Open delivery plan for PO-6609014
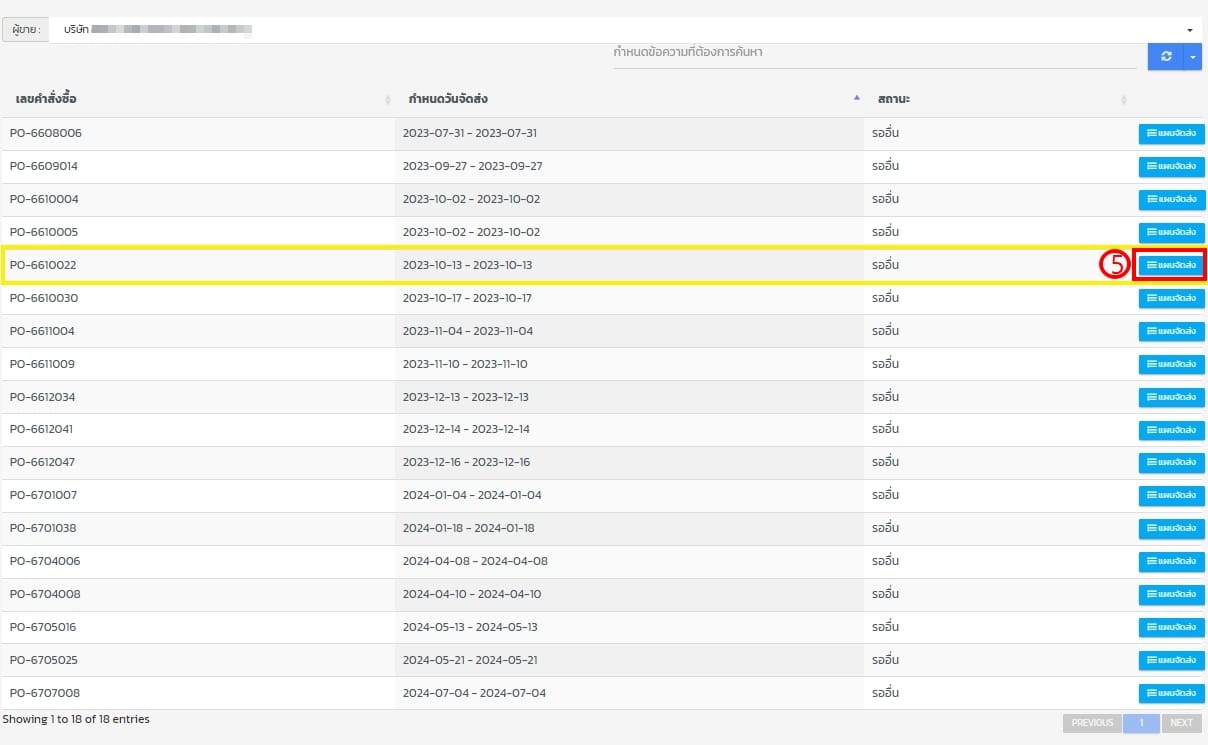Viewport: 1208px width, 745px height. [x=1171, y=166]
